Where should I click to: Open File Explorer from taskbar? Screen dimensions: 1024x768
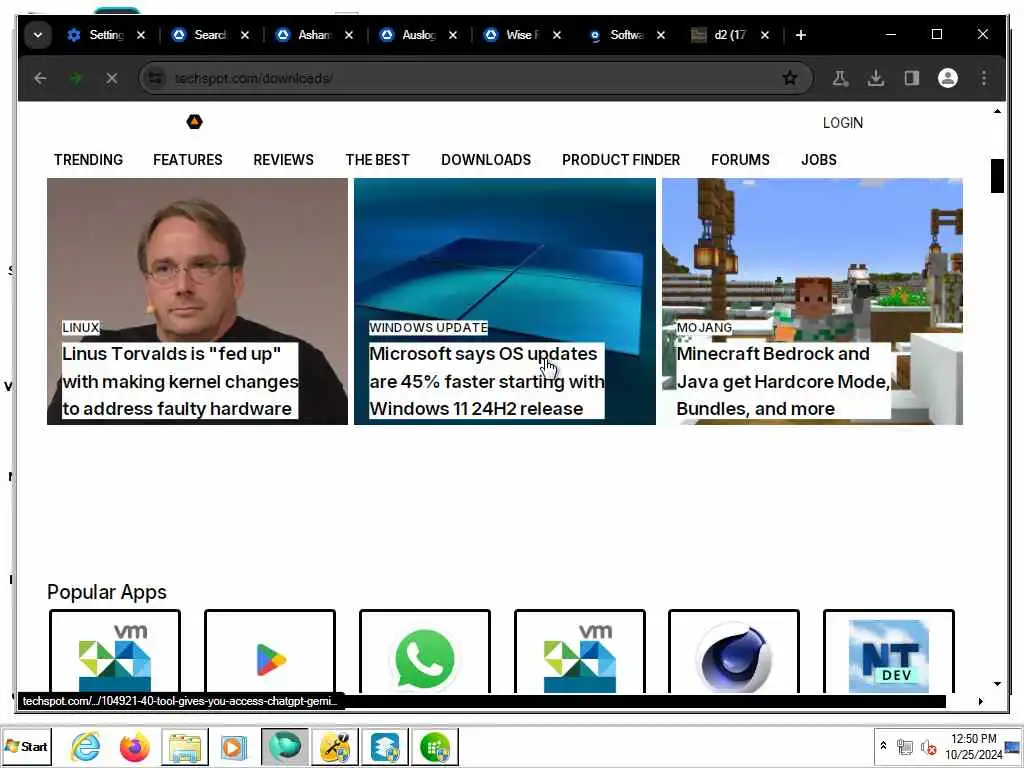[x=185, y=746]
